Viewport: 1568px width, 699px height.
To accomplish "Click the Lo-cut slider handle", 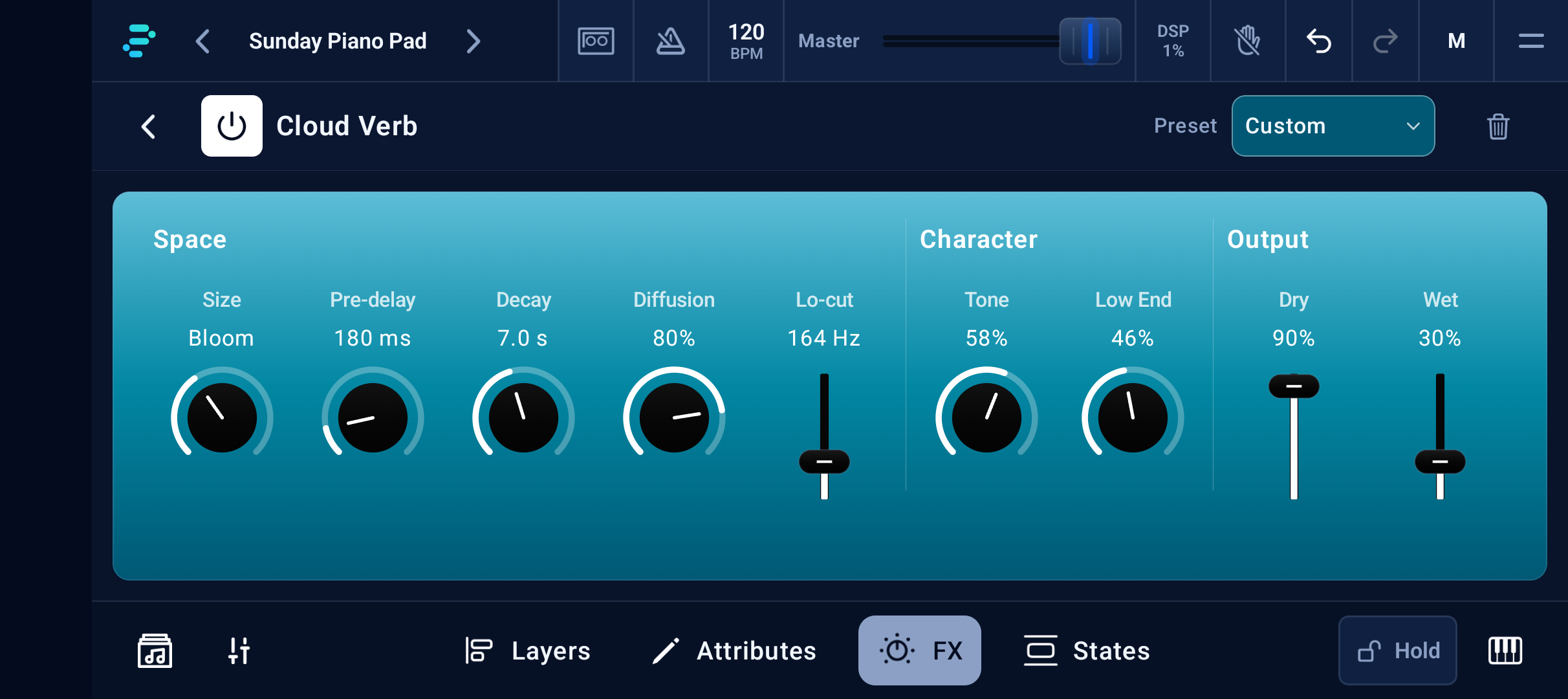I will coord(824,461).
